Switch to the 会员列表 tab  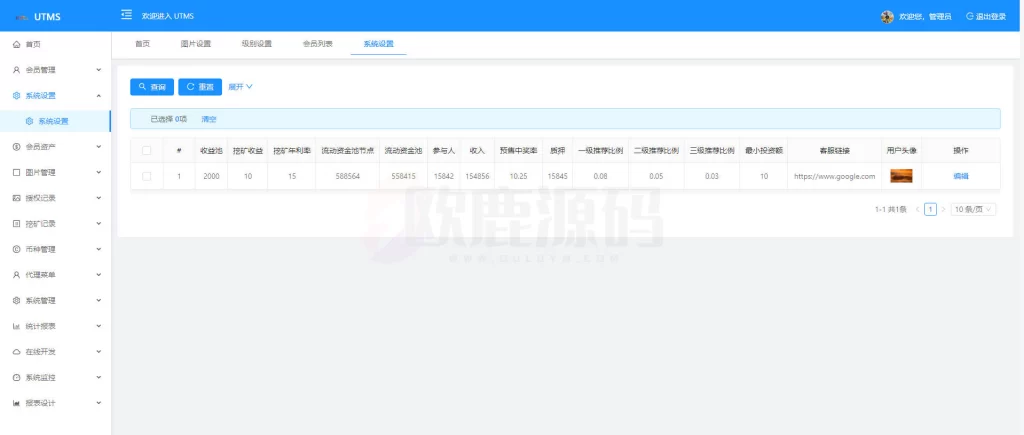pos(317,44)
